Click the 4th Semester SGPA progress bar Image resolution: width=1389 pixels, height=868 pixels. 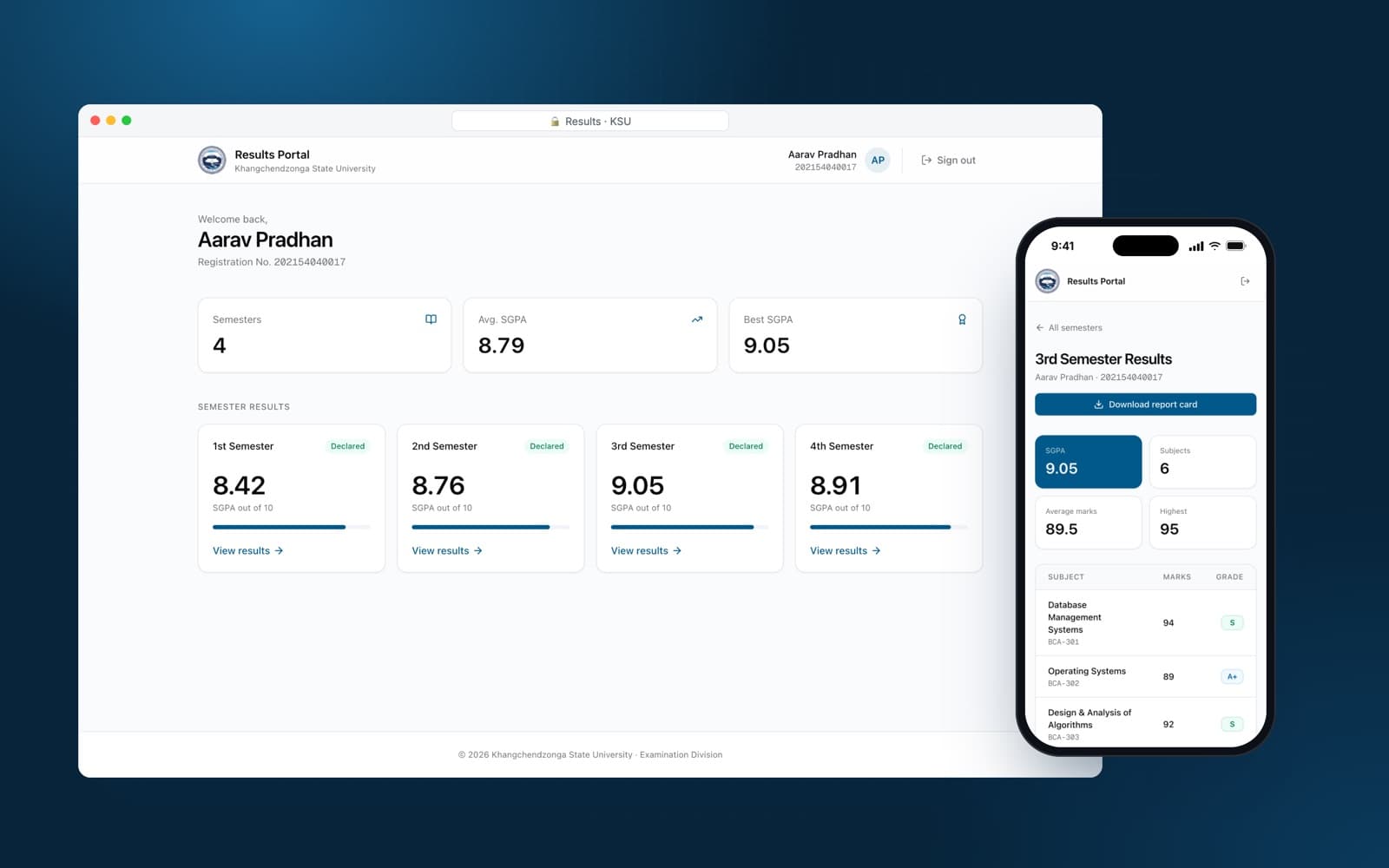889,527
